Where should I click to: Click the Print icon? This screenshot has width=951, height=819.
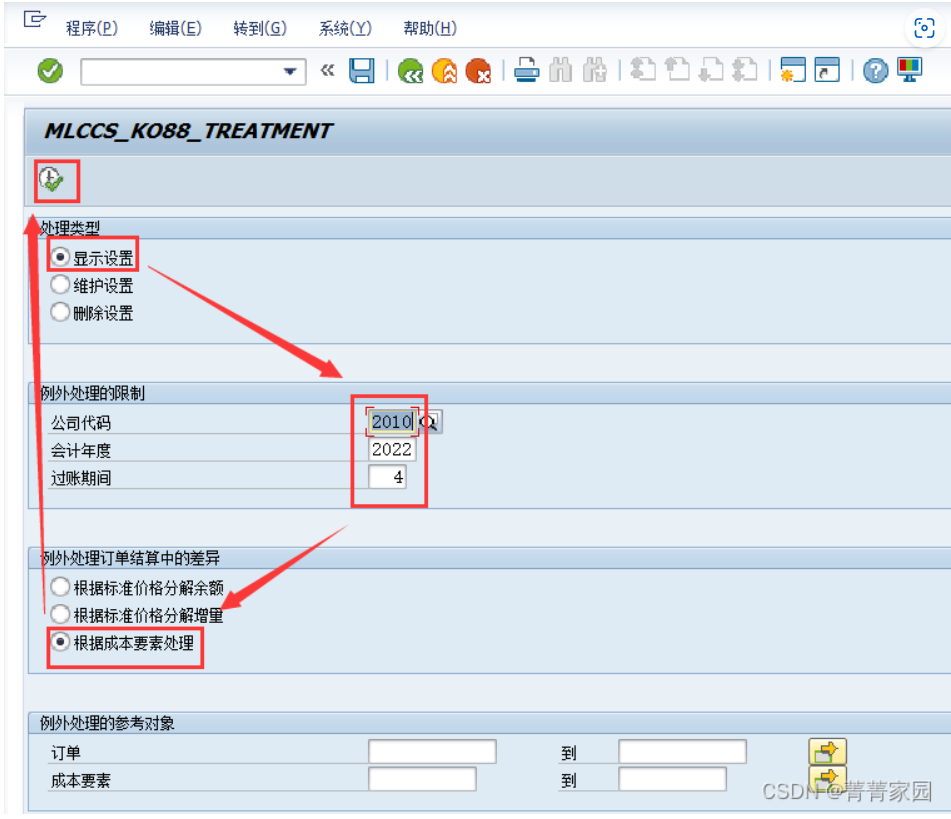pyautogui.click(x=526, y=70)
